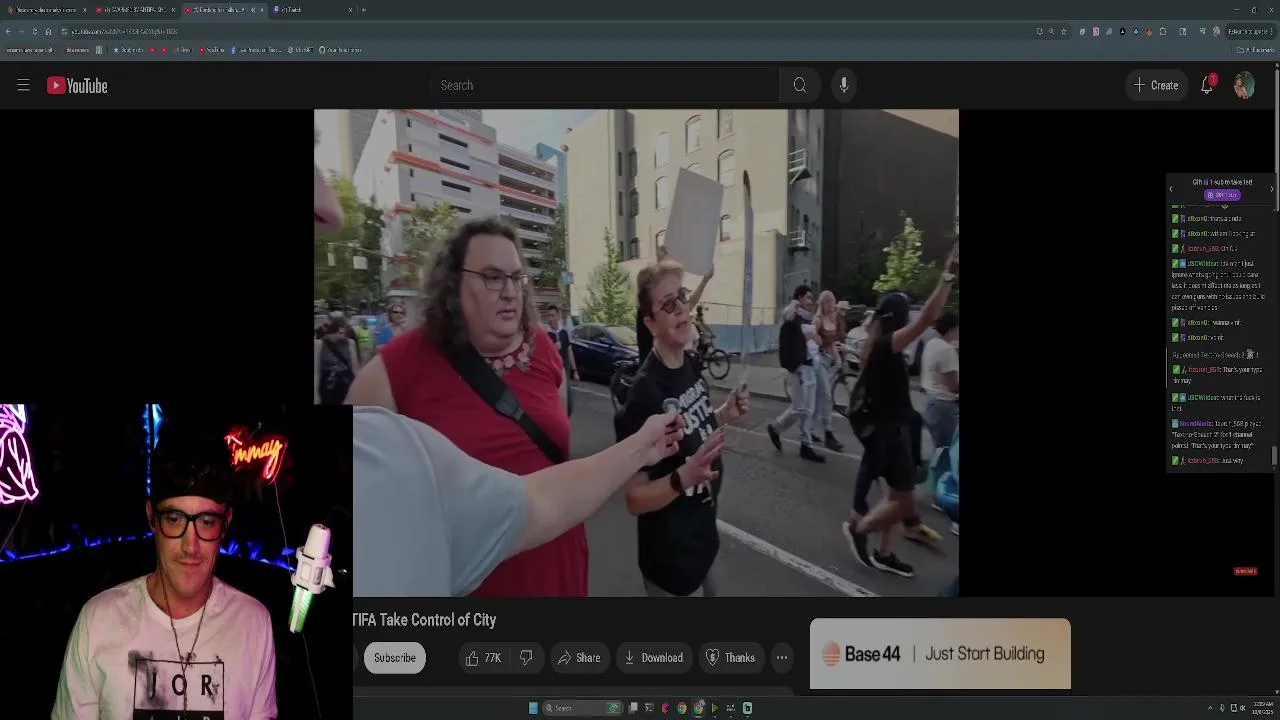Click the browser address bar URL
This screenshot has height=720, width=1280.
pos(124,31)
